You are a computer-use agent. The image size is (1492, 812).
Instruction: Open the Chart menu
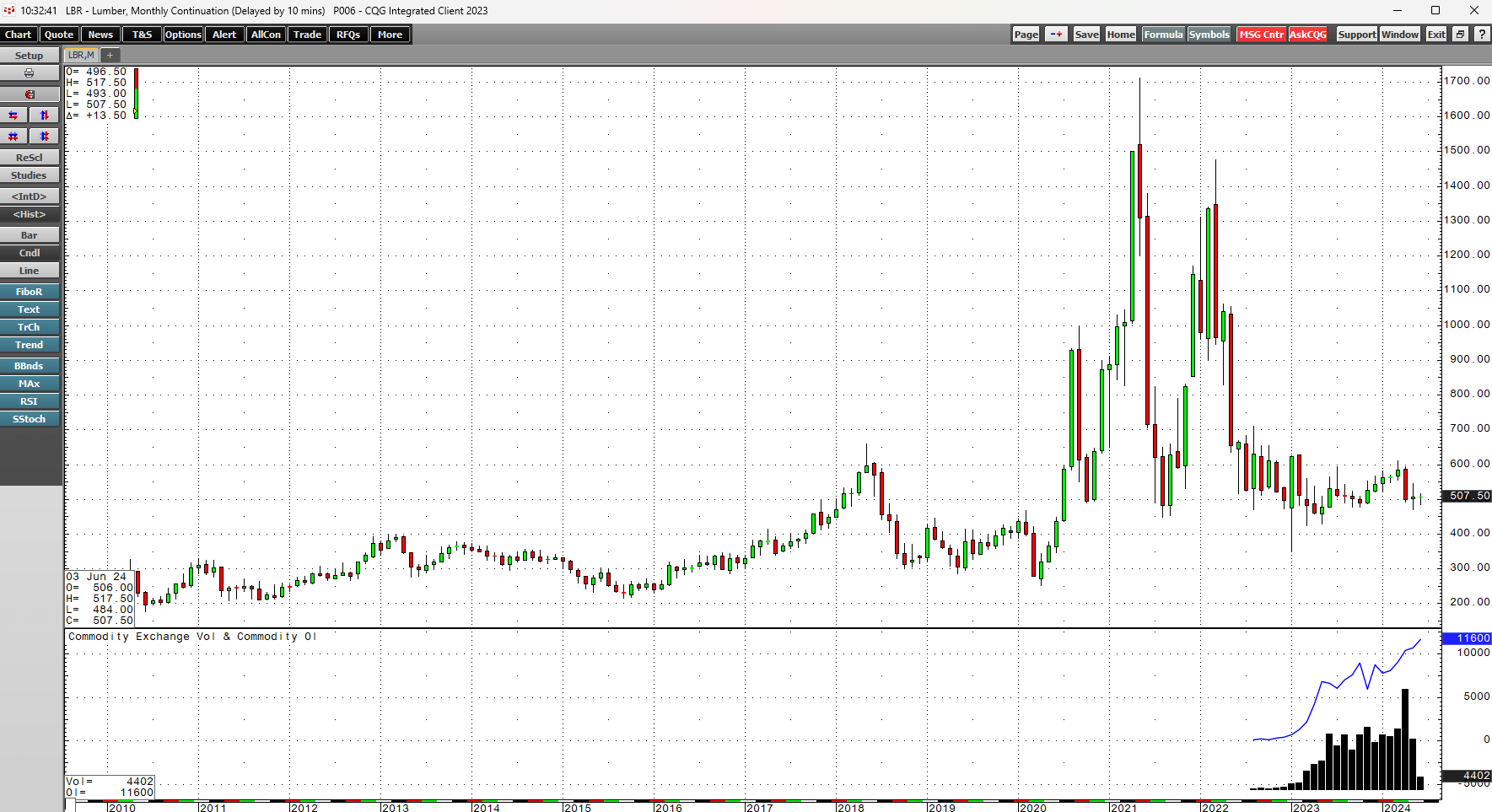pyautogui.click(x=18, y=35)
